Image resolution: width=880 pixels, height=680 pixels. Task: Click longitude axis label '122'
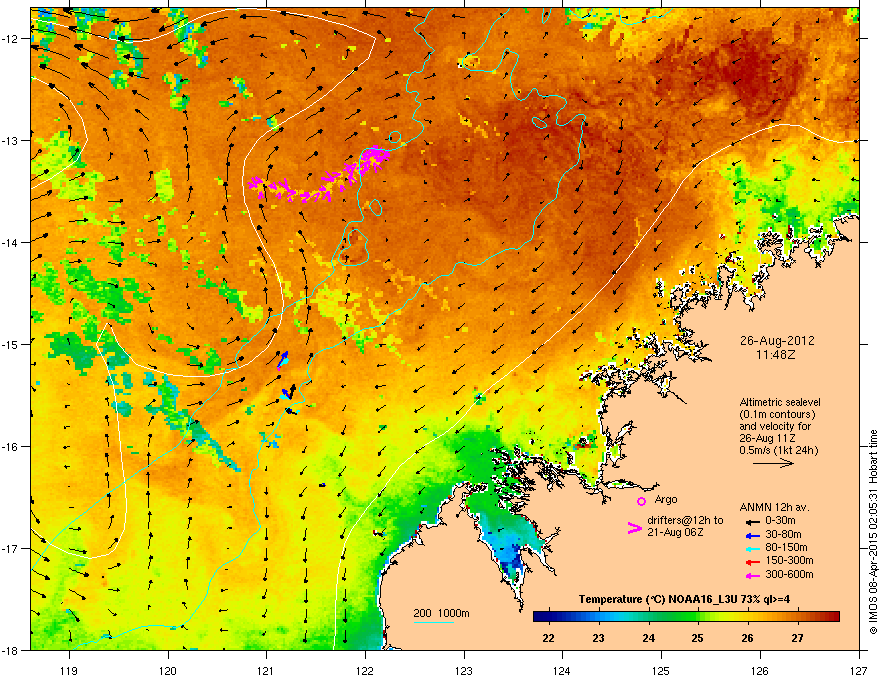[365, 670]
